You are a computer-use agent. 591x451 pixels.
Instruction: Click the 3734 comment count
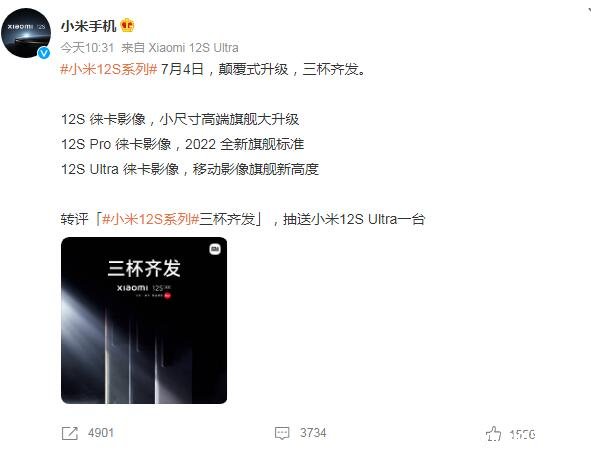coord(313,433)
